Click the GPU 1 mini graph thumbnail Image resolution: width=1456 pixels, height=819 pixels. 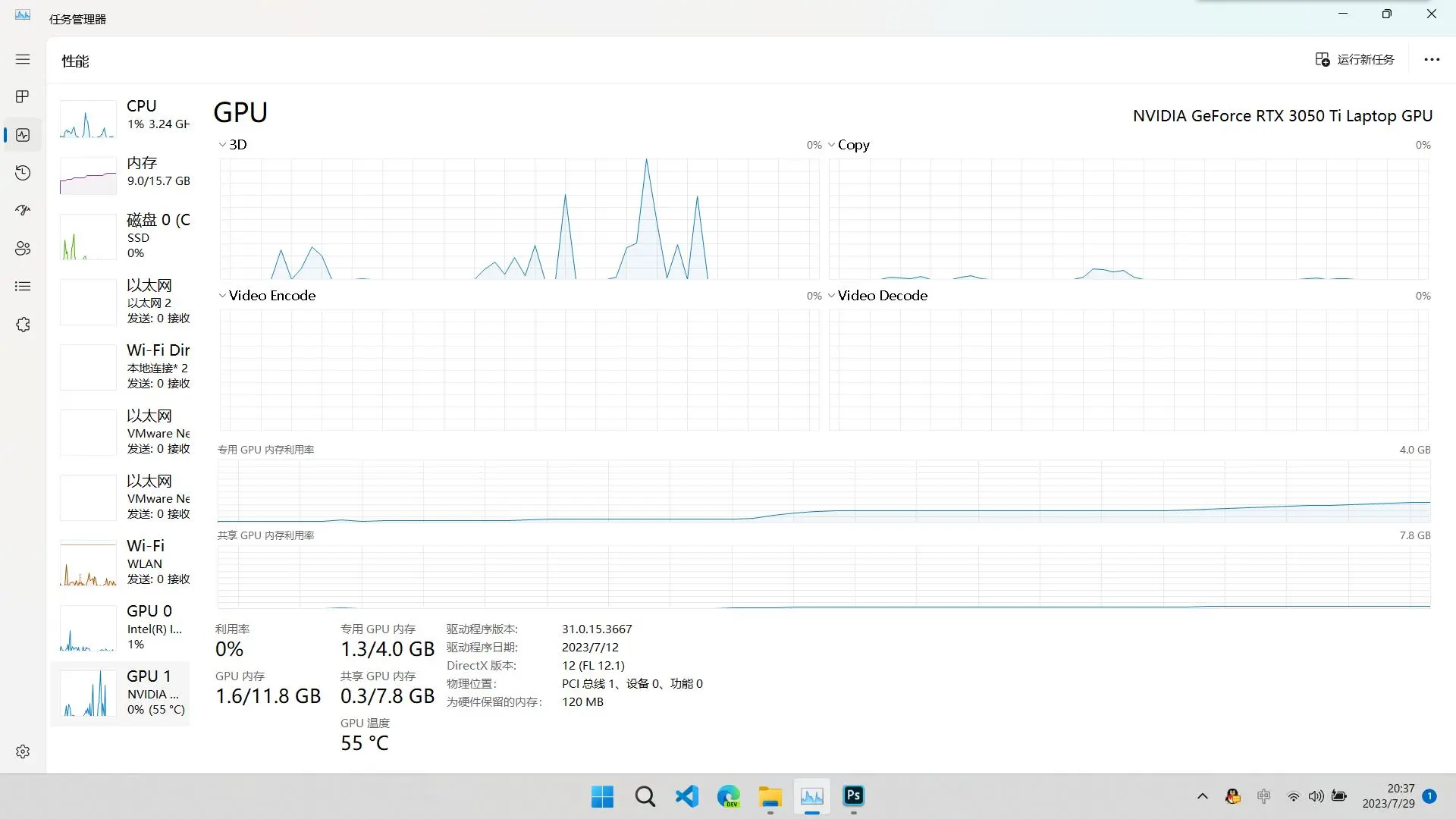click(88, 693)
